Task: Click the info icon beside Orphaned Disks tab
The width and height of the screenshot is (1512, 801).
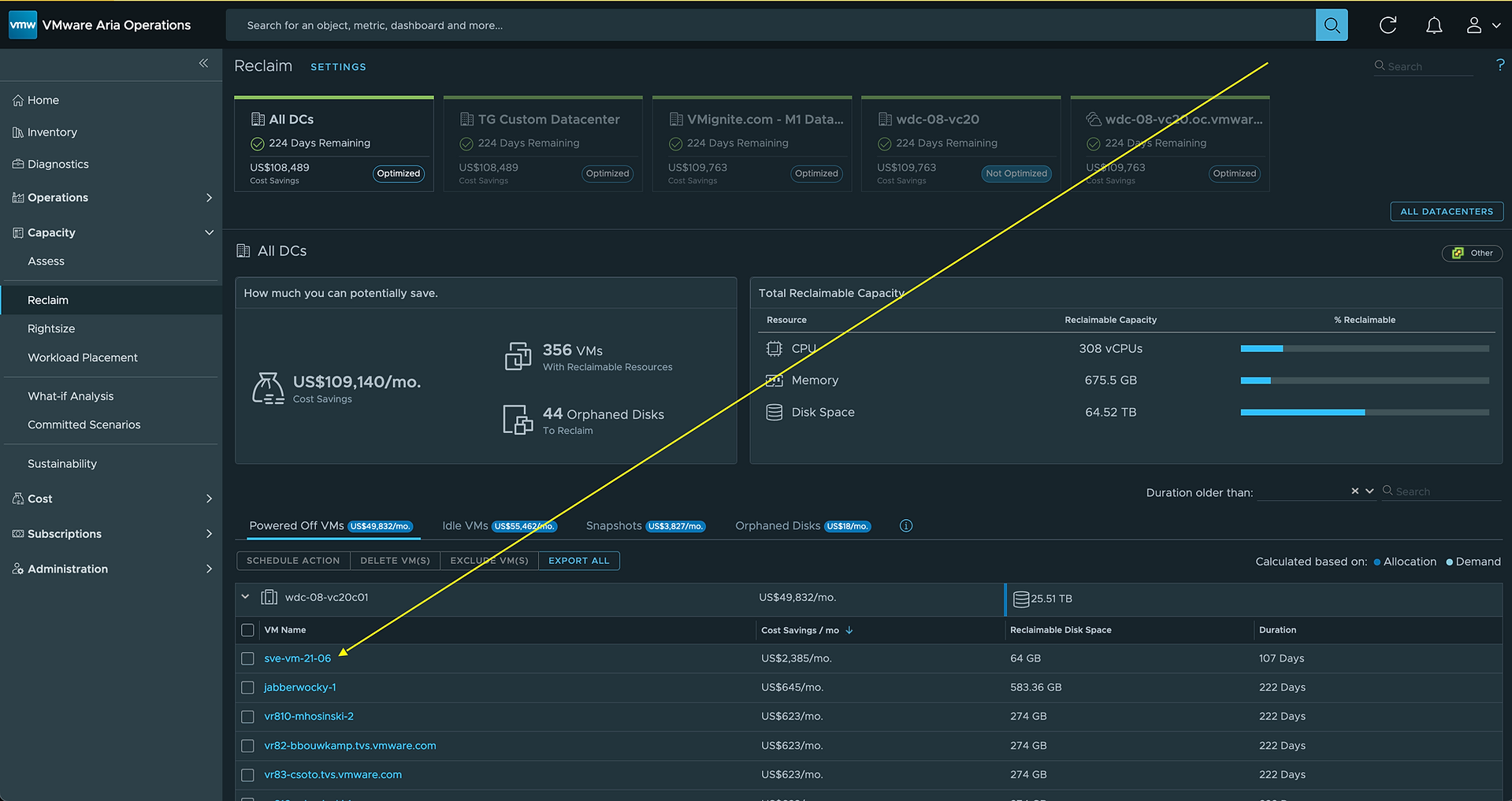Action: click(906, 526)
